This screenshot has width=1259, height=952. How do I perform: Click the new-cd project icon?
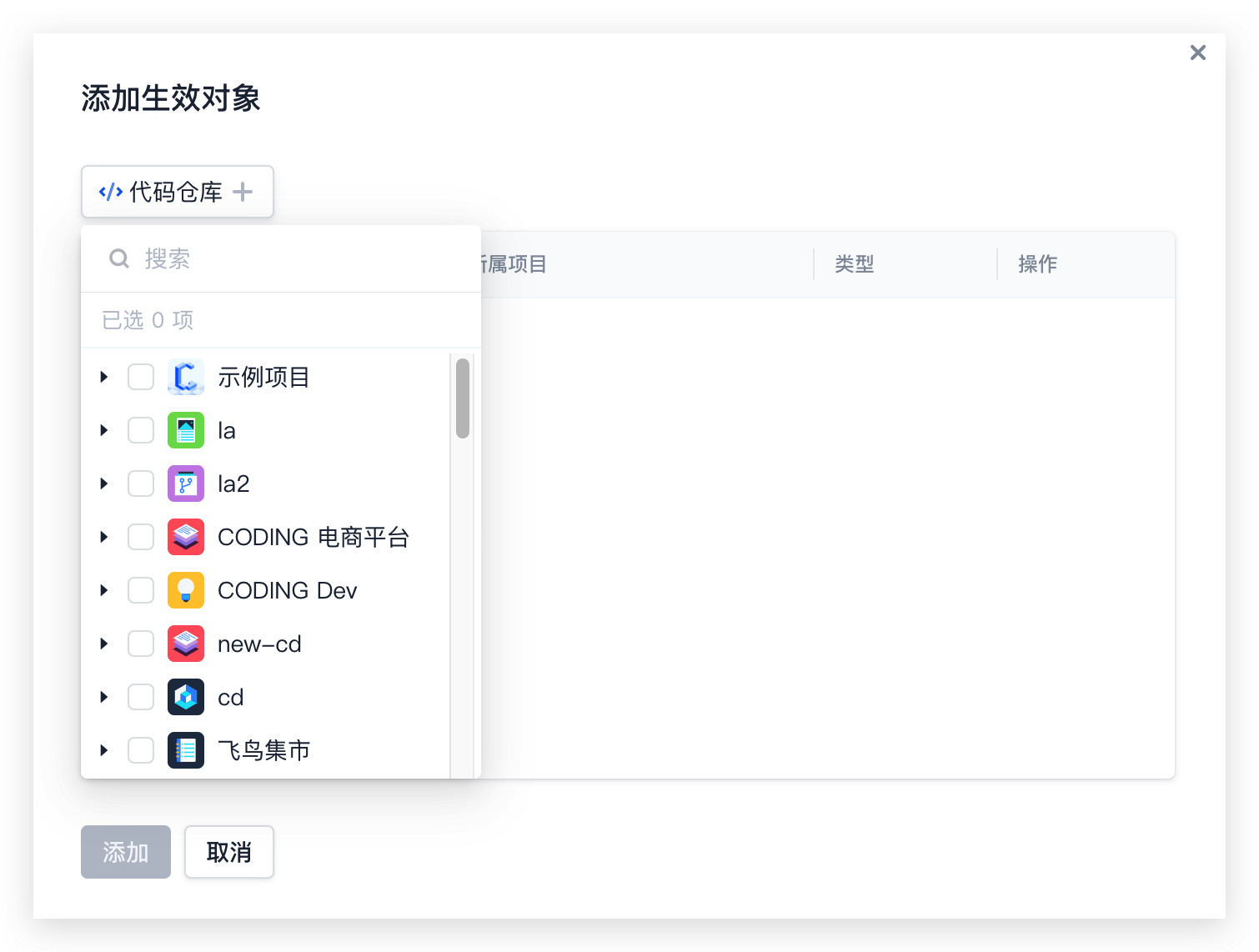pos(185,644)
